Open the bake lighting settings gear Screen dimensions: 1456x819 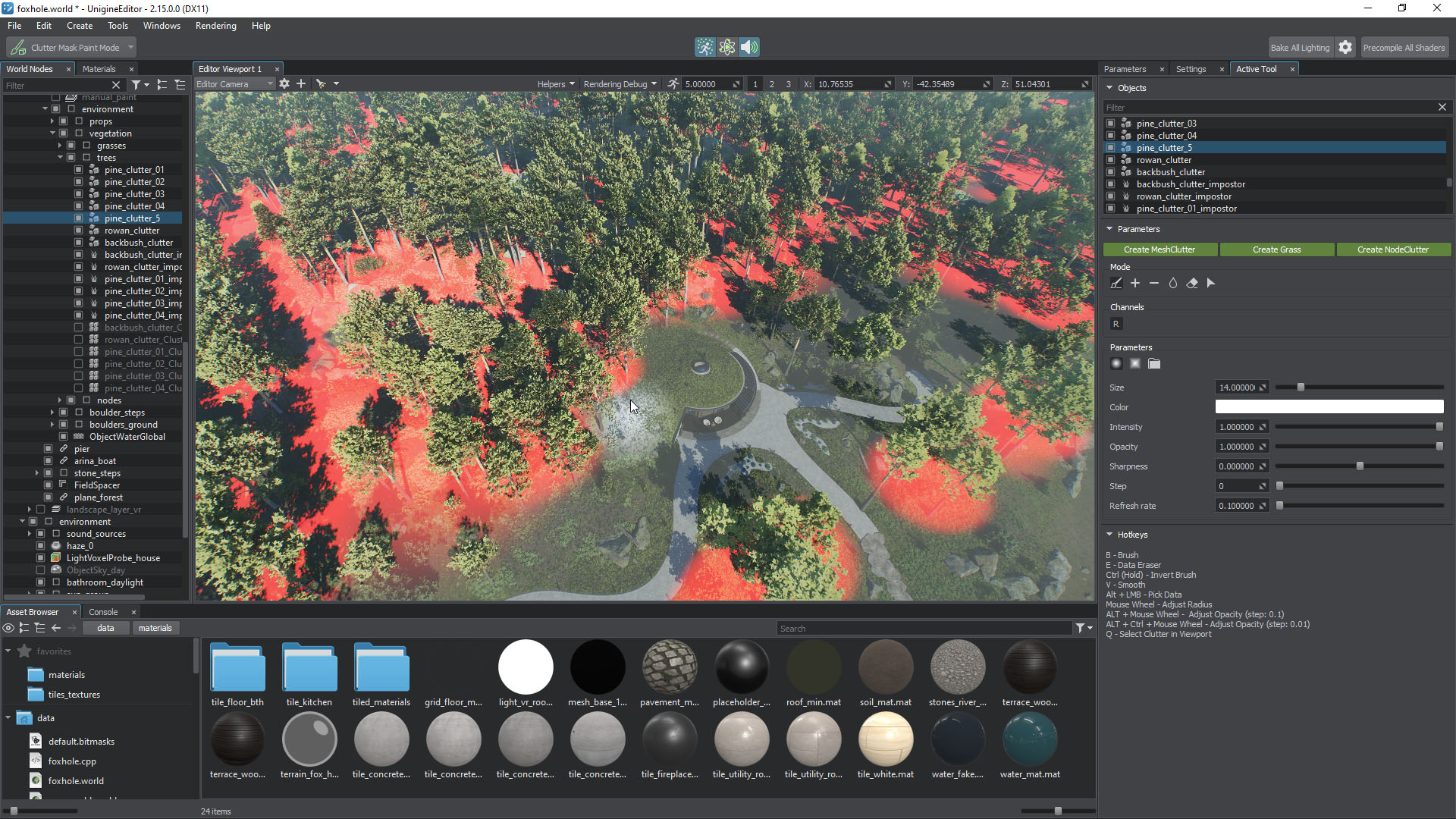coord(1345,47)
